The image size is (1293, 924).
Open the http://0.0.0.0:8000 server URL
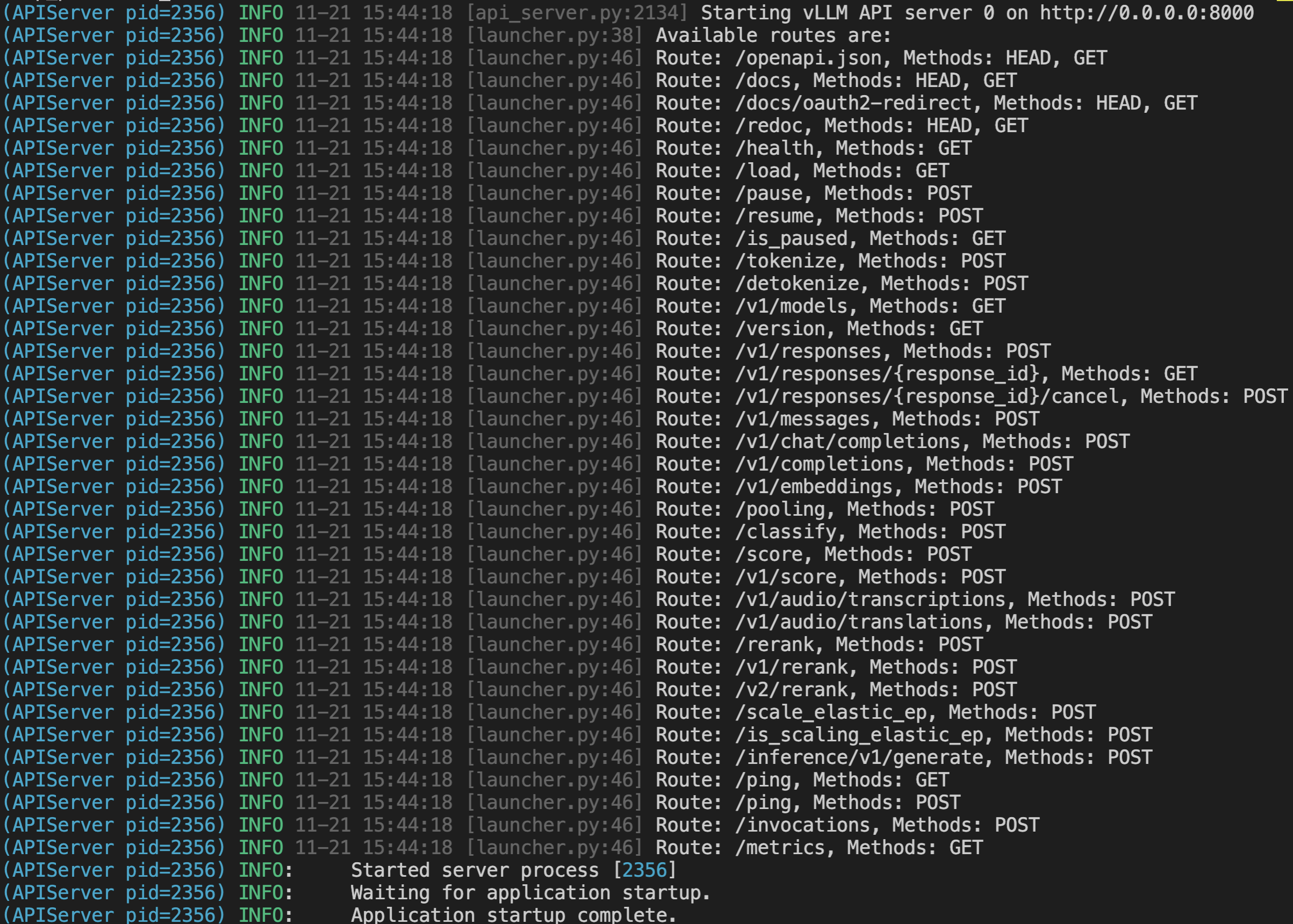(x=1146, y=12)
